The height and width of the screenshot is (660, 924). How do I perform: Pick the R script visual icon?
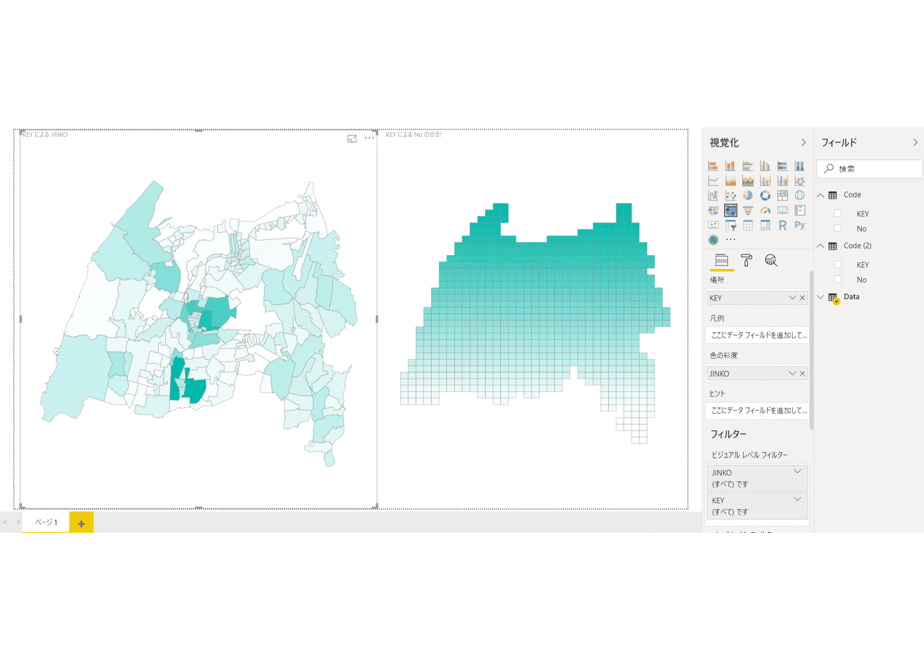pos(783,225)
